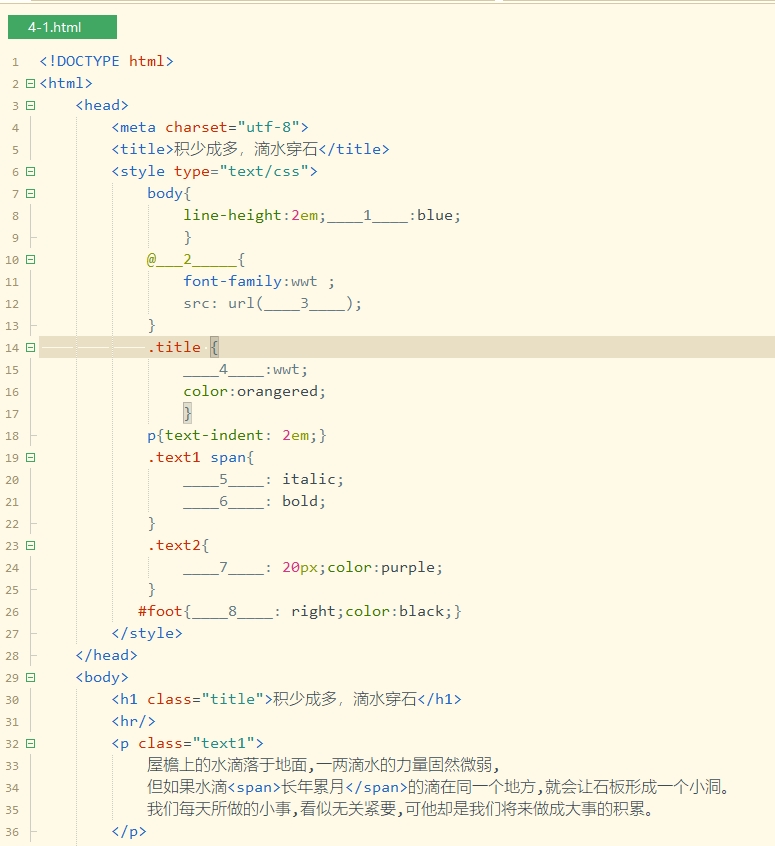Click the <!DOCTYPE html> declaration
The width and height of the screenshot is (775, 846).
click(x=106, y=62)
